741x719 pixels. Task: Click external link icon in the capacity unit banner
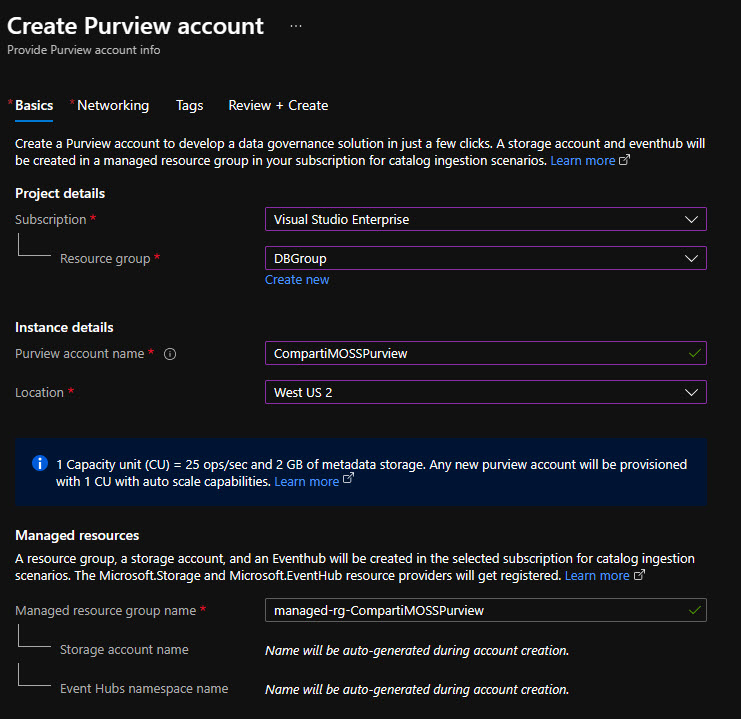click(x=348, y=479)
